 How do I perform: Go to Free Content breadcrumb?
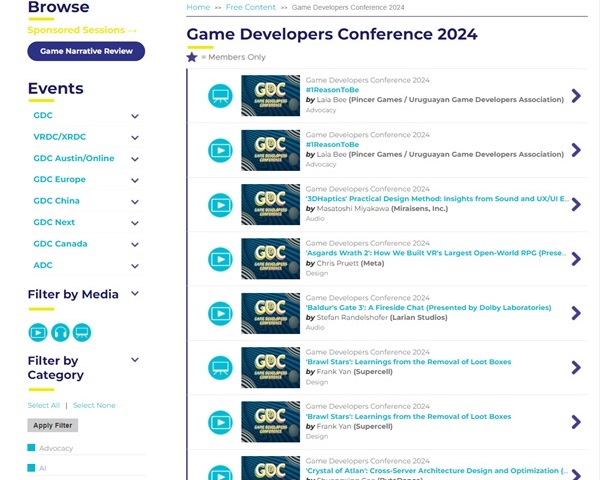(x=251, y=7)
